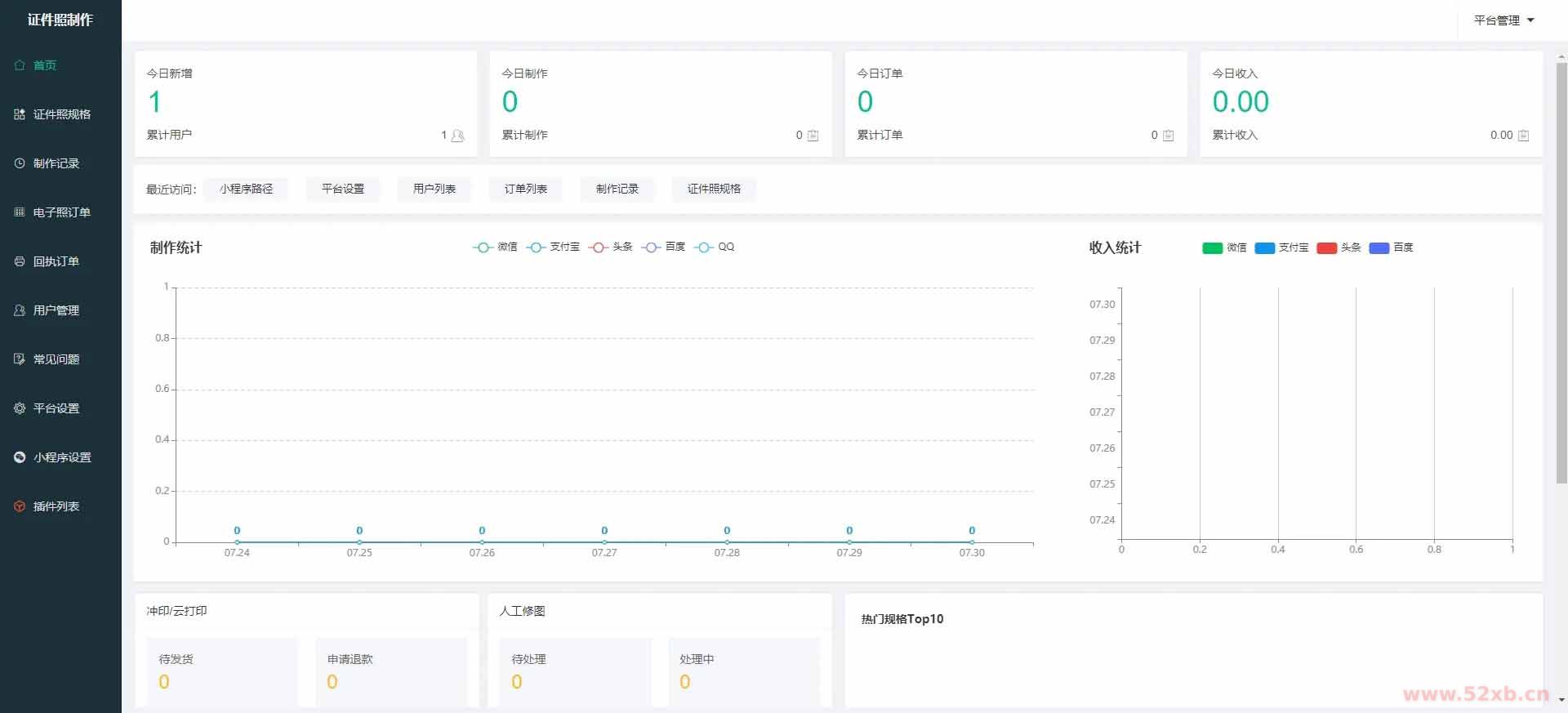
Task: Click the green 微信 swatch in 收入统计
Action: coord(1212,247)
